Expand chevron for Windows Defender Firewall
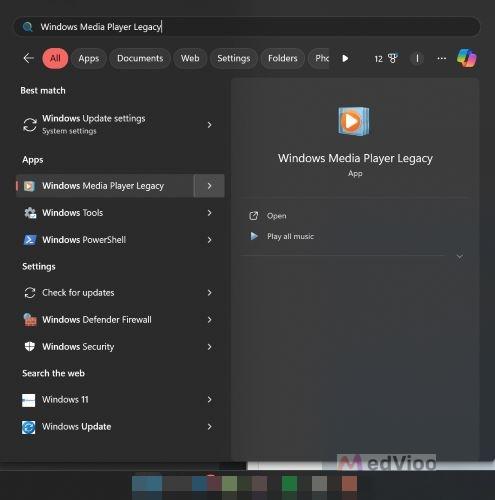 pyautogui.click(x=209, y=320)
